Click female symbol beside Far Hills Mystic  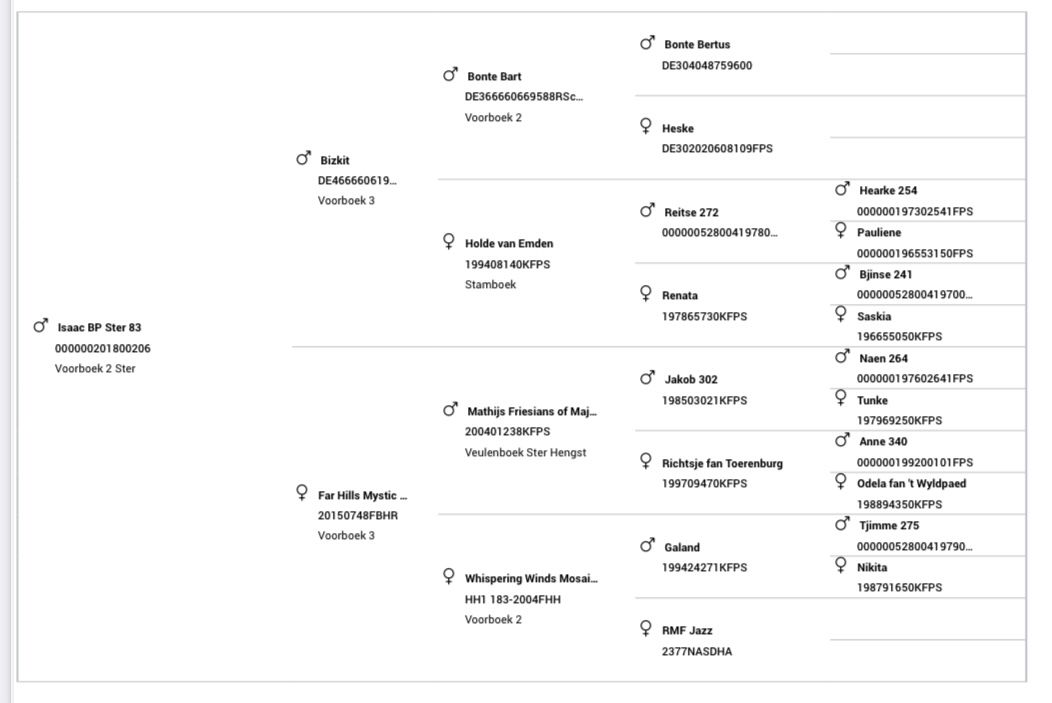302,493
